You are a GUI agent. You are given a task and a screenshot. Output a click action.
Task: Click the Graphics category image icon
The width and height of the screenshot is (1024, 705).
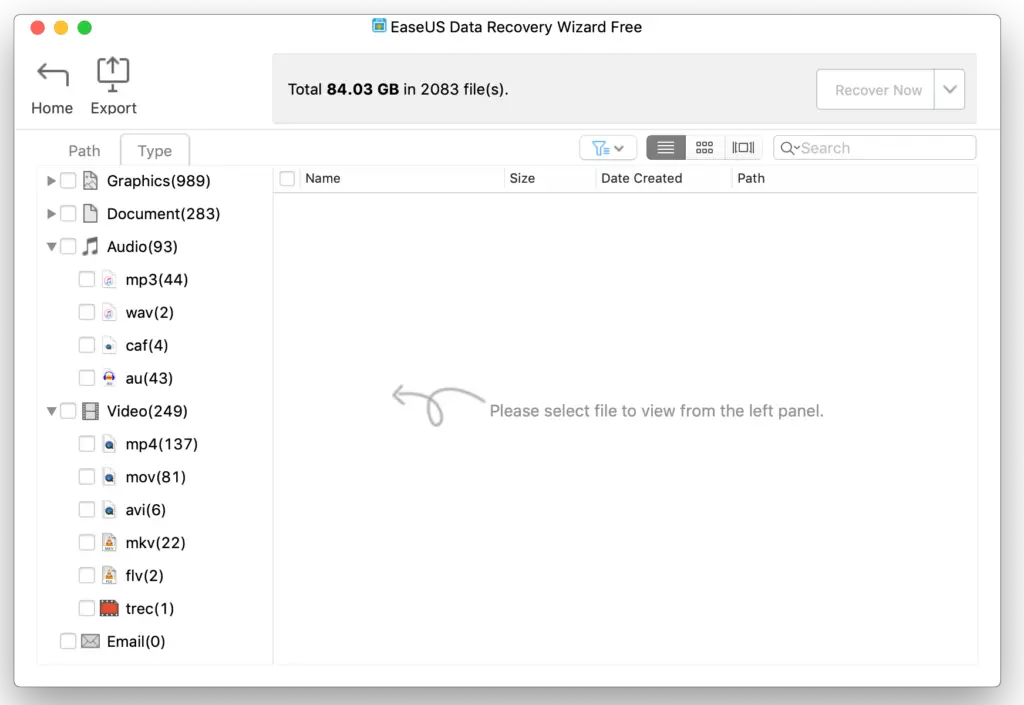tap(90, 180)
